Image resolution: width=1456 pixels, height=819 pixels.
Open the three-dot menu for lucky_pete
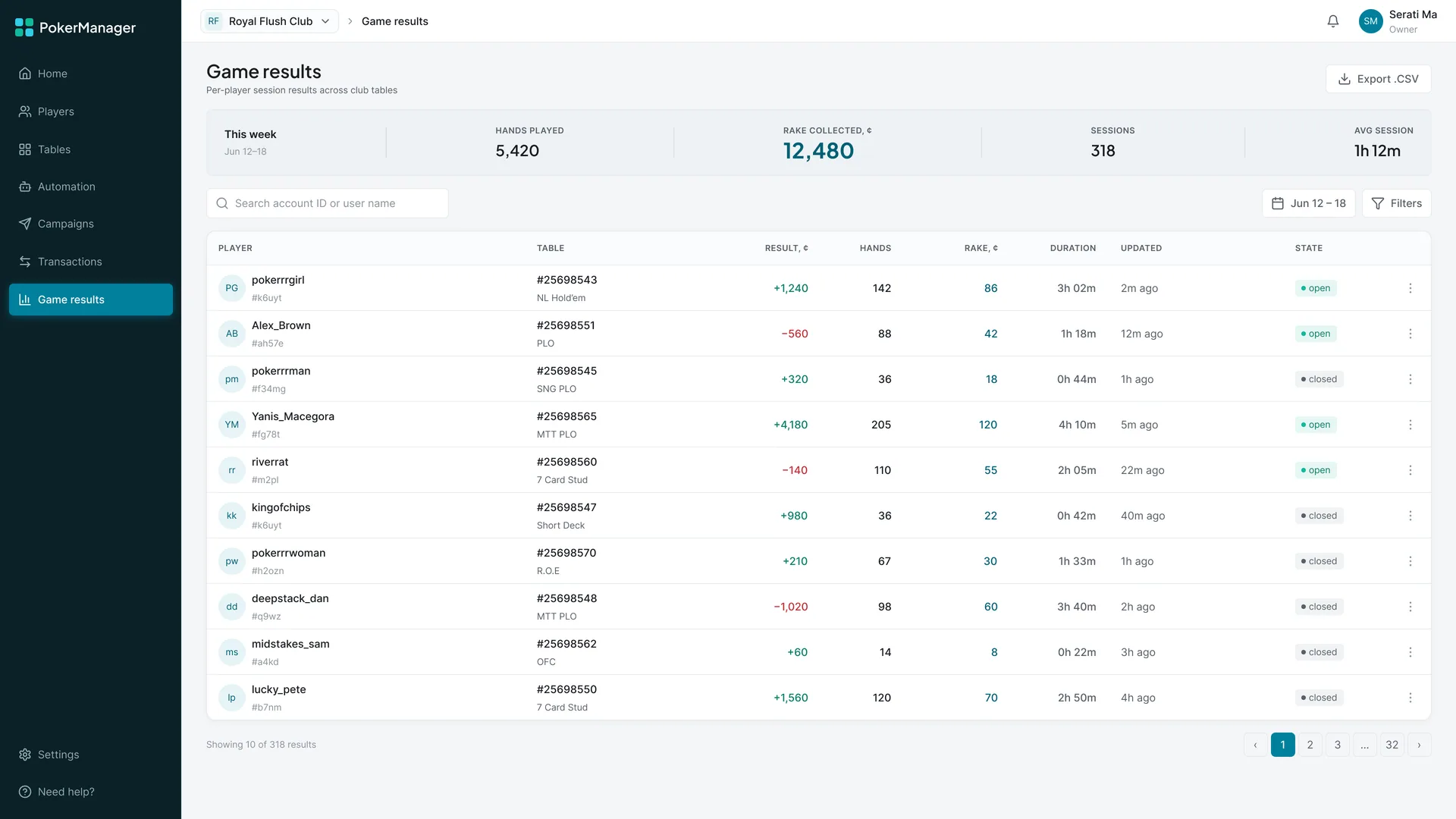tap(1410, 698)
